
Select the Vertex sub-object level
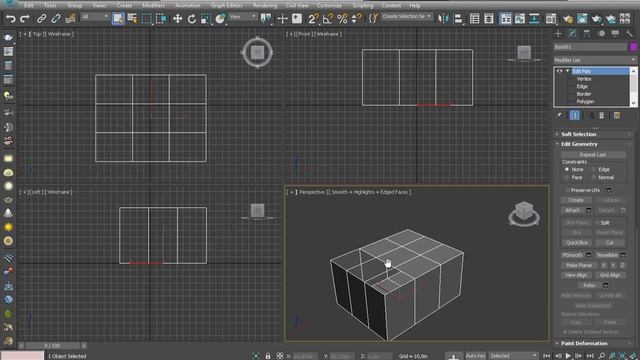coord(584,79)
